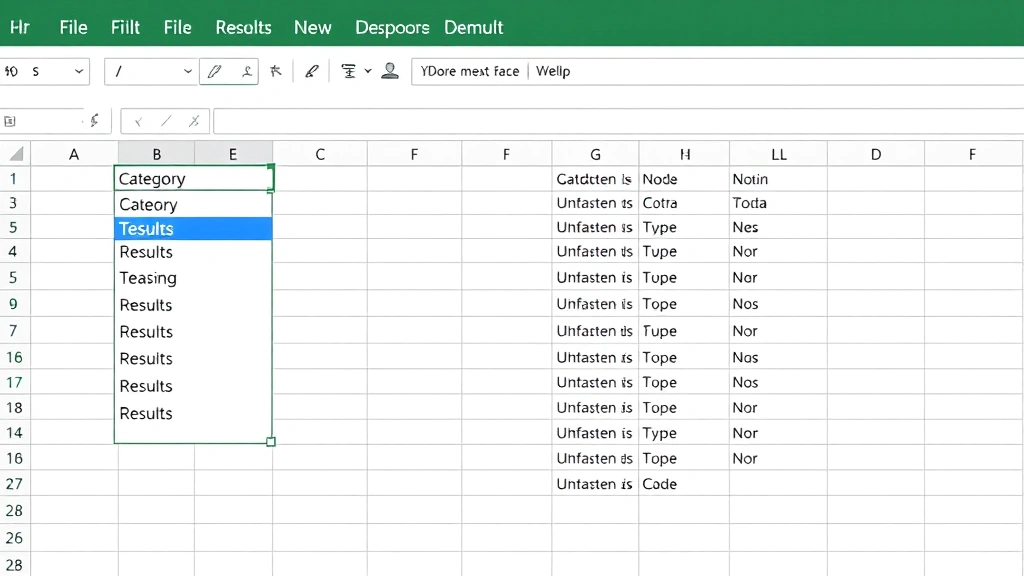1024x576 pixels.
Task: Open the Despoors menu
Action: 392,27
